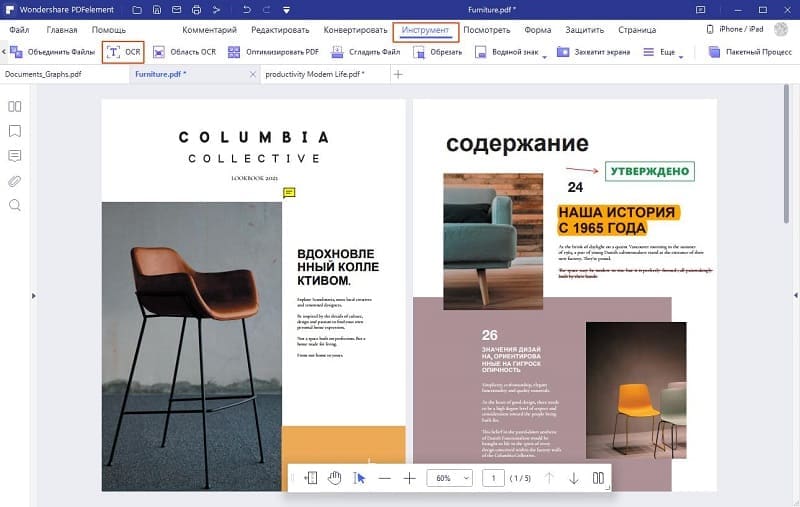
Task: Send PDF by email envelope icon
Action: [177, 10]
